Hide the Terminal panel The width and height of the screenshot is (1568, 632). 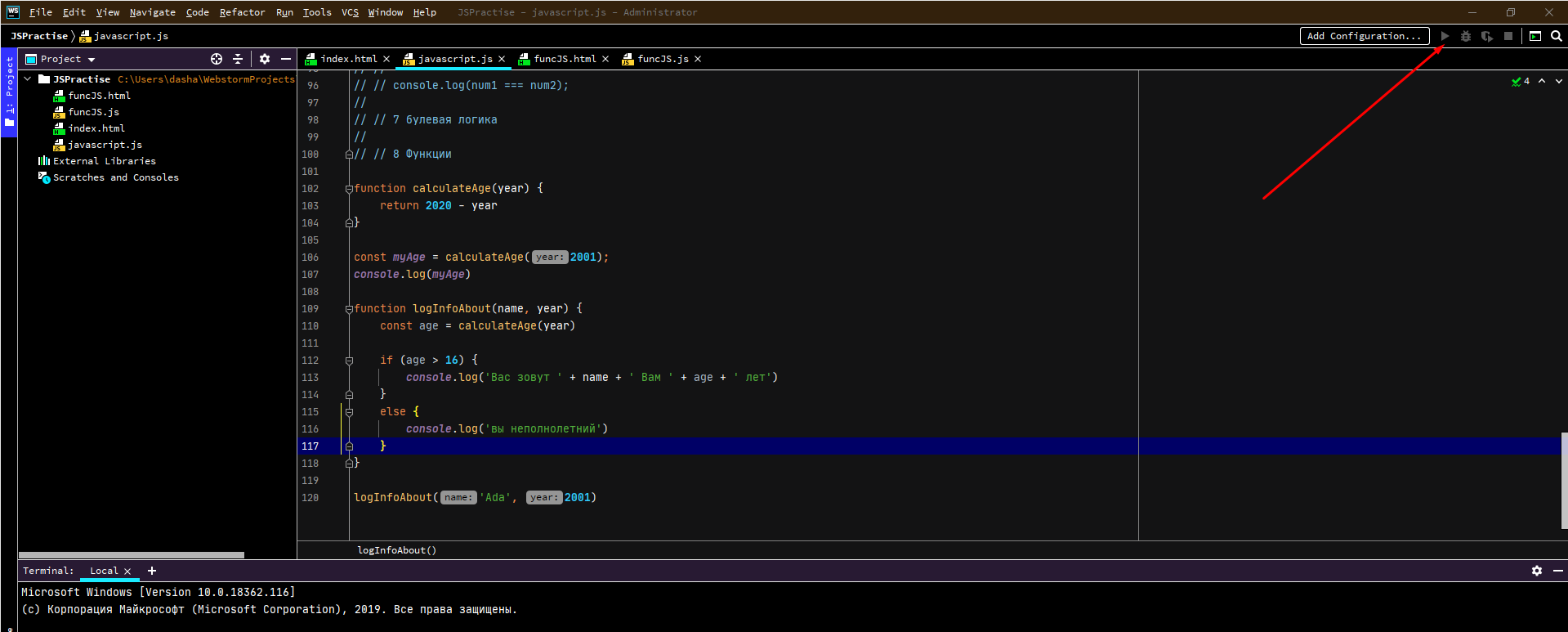[1558, 571]
